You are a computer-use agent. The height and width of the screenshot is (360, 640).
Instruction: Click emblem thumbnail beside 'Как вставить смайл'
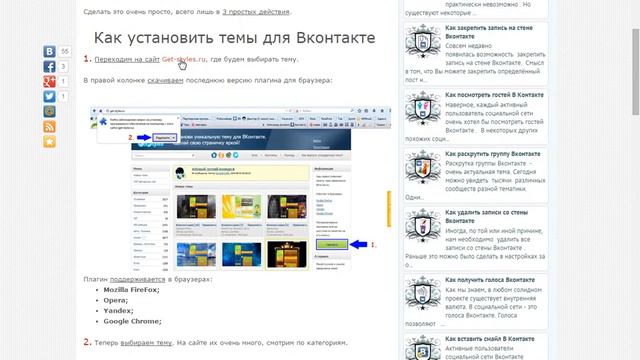(423, 348)
